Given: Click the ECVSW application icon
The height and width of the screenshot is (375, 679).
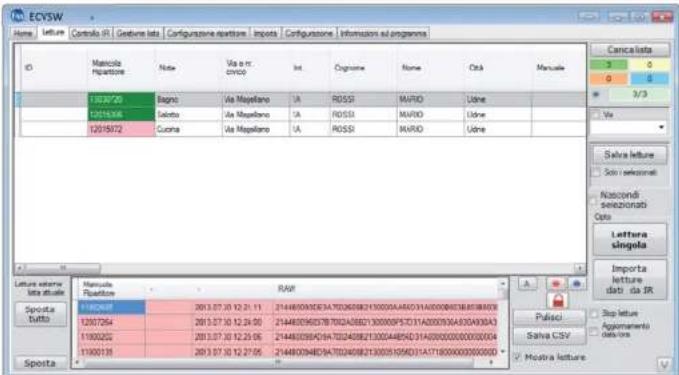Looking at the screenshot, I should pos(18,16).
